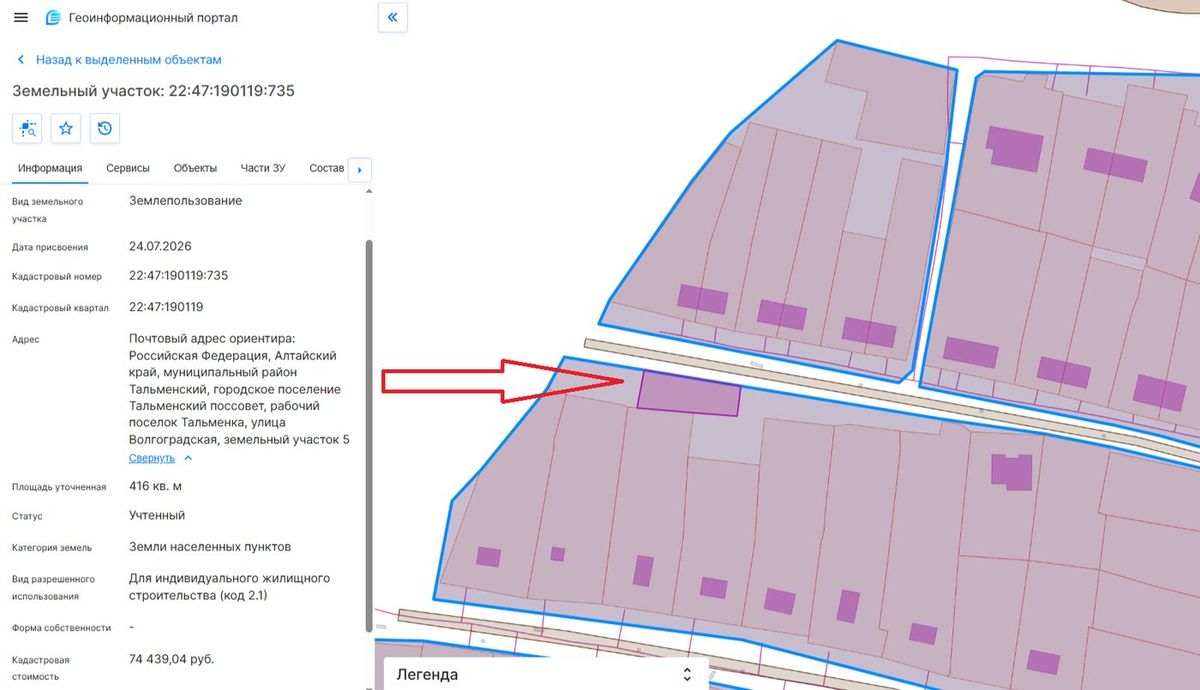
Task: Select the highlighted purple parcel on map
Action: [689, 393]
